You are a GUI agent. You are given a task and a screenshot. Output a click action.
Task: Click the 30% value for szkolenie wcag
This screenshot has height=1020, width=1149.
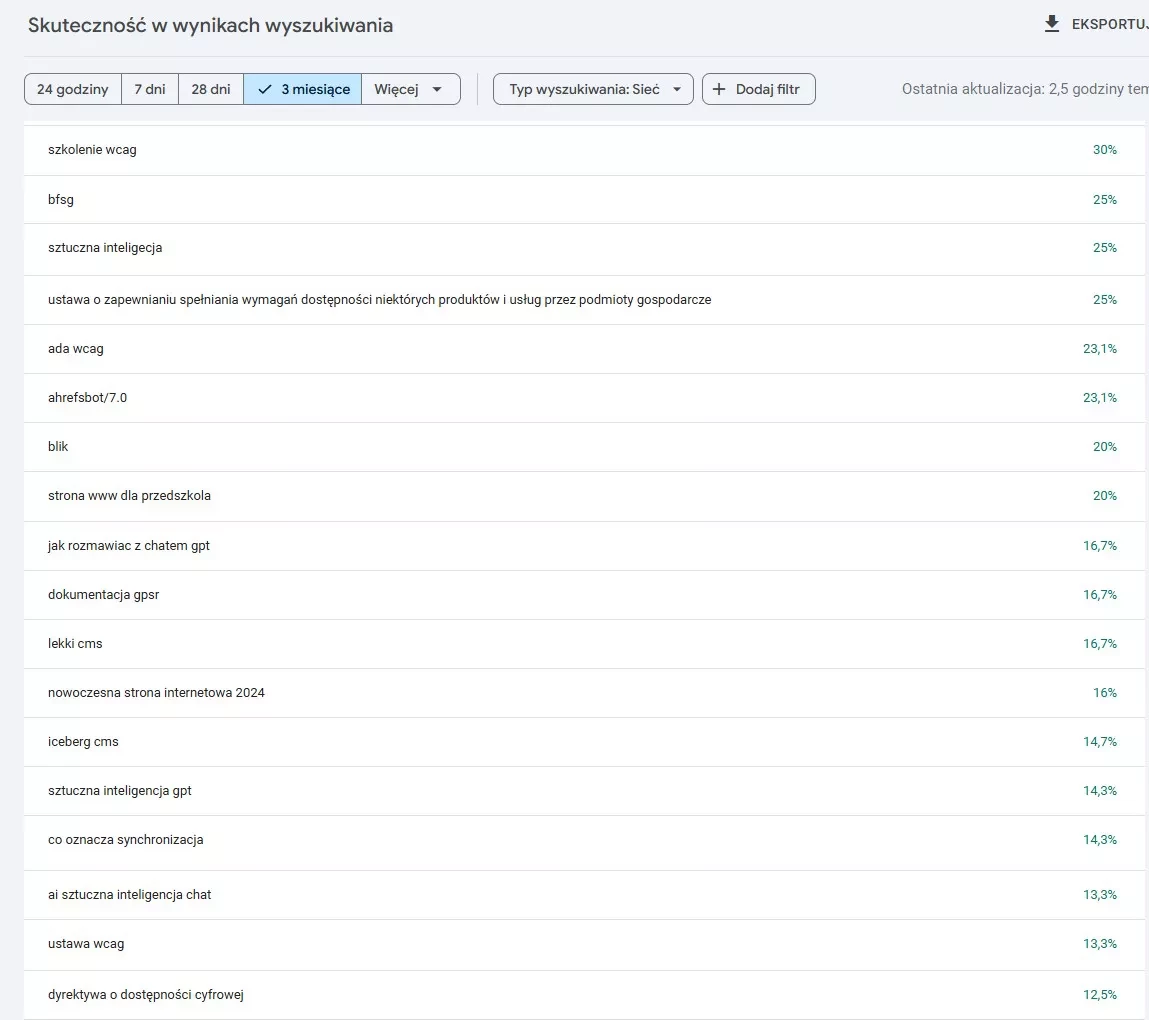[x=1104, y=150]
